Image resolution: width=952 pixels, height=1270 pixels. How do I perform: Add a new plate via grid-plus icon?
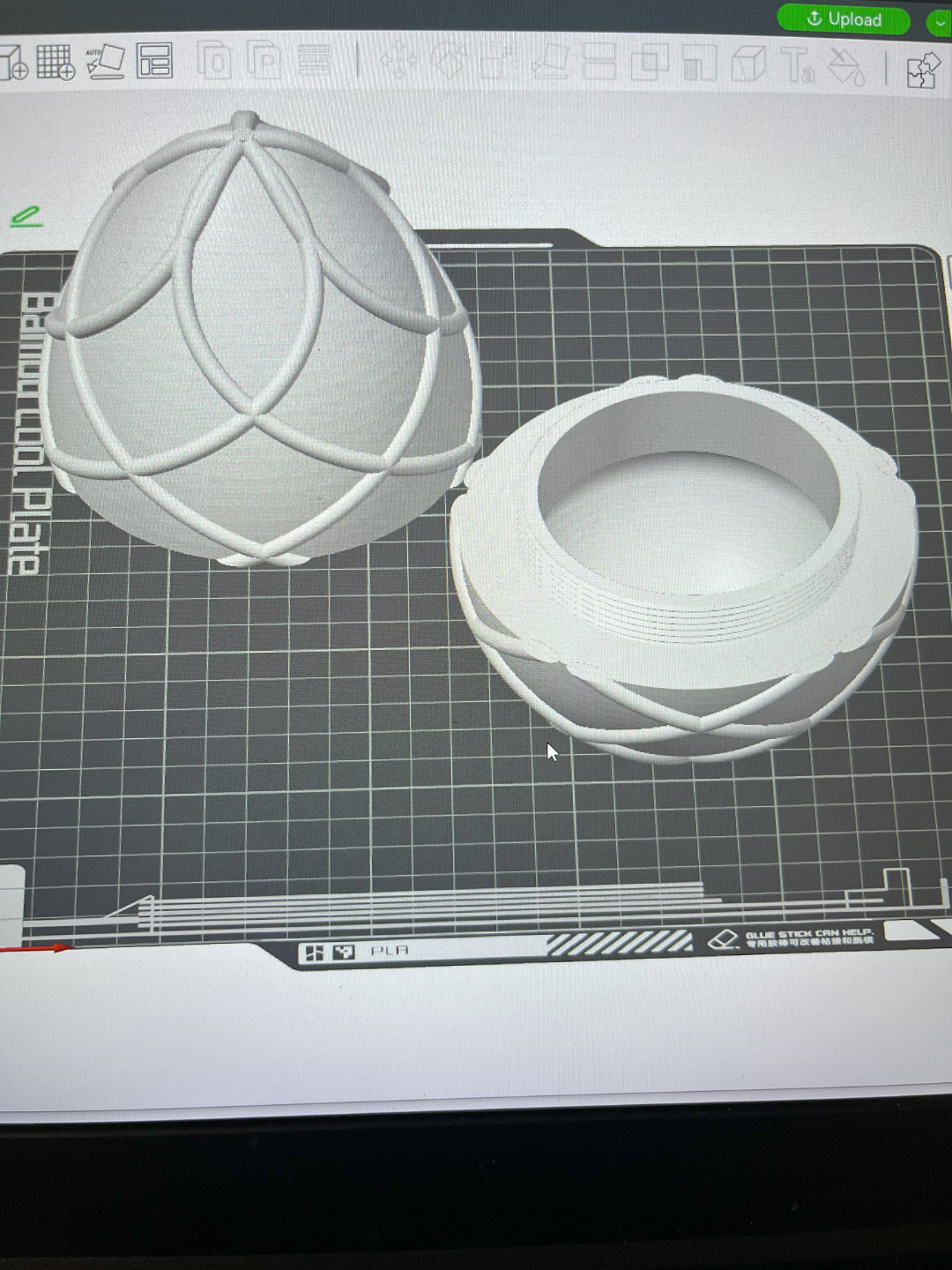coord(56,62)
